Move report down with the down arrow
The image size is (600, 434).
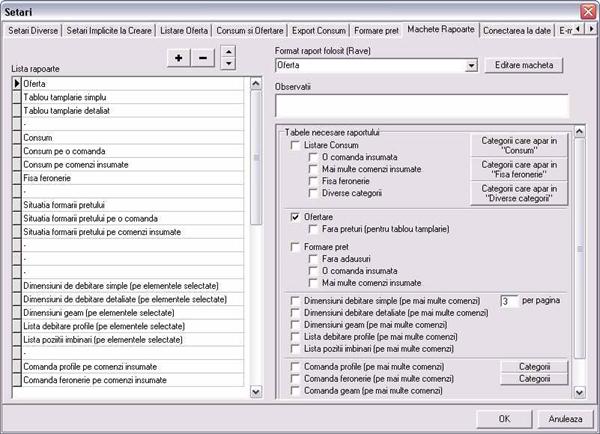[228, 64]
